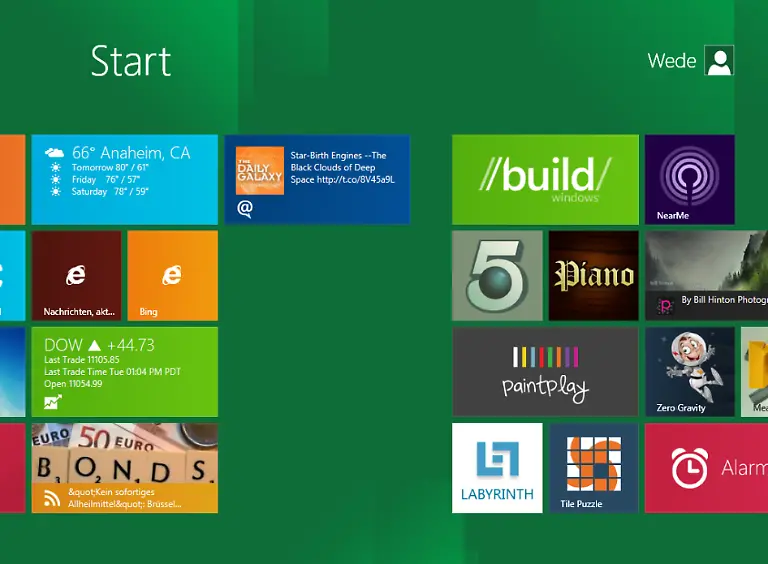The image size is (768, 564).
Task: Click the stock chart icon on DOW tile
Action: 53,402
